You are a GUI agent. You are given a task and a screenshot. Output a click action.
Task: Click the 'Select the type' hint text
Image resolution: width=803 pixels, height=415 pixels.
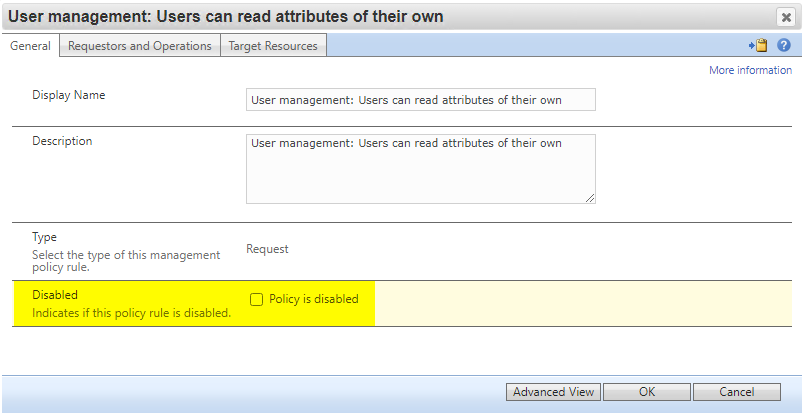tap(125, 261)
